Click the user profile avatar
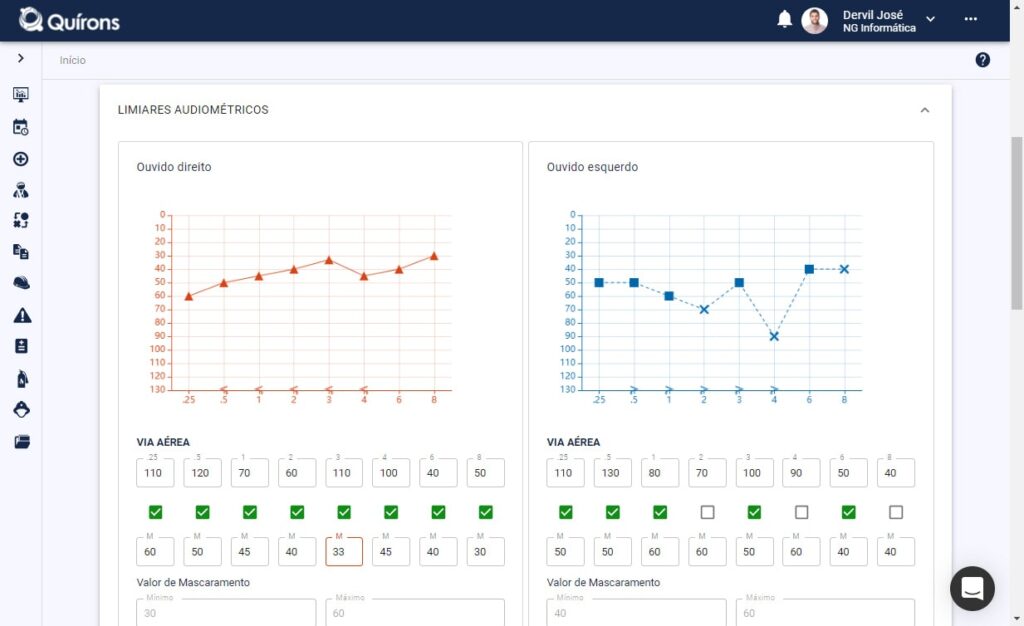1024x626 pixels. pos(814,21)
